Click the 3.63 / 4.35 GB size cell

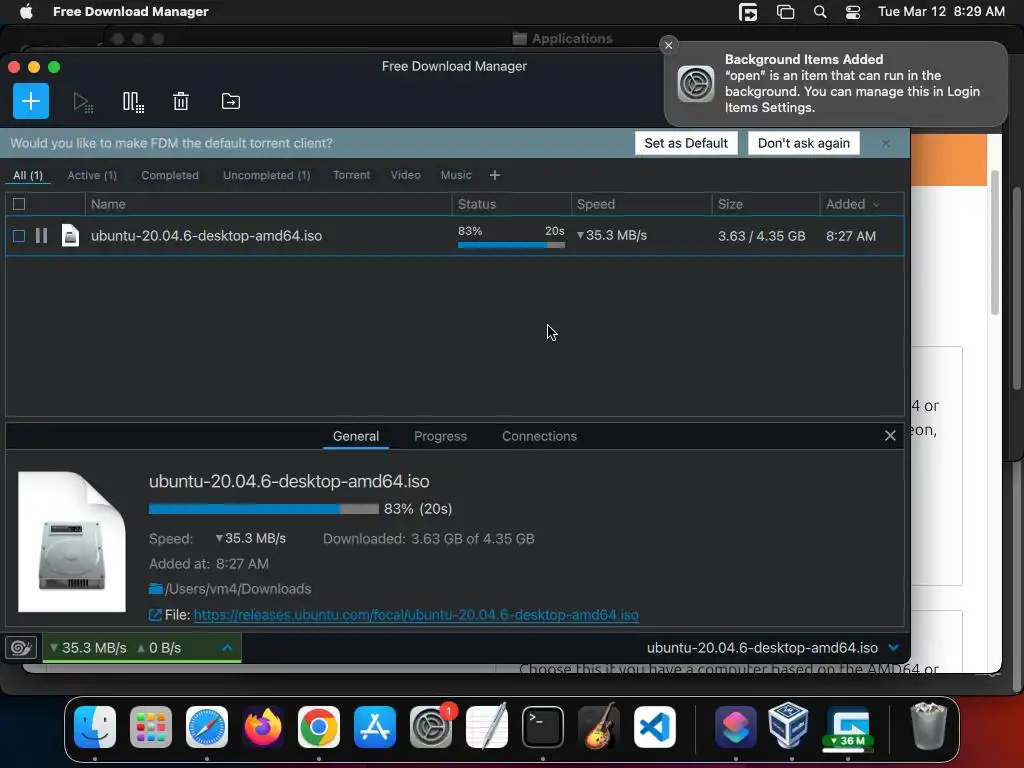click(761, 236)
